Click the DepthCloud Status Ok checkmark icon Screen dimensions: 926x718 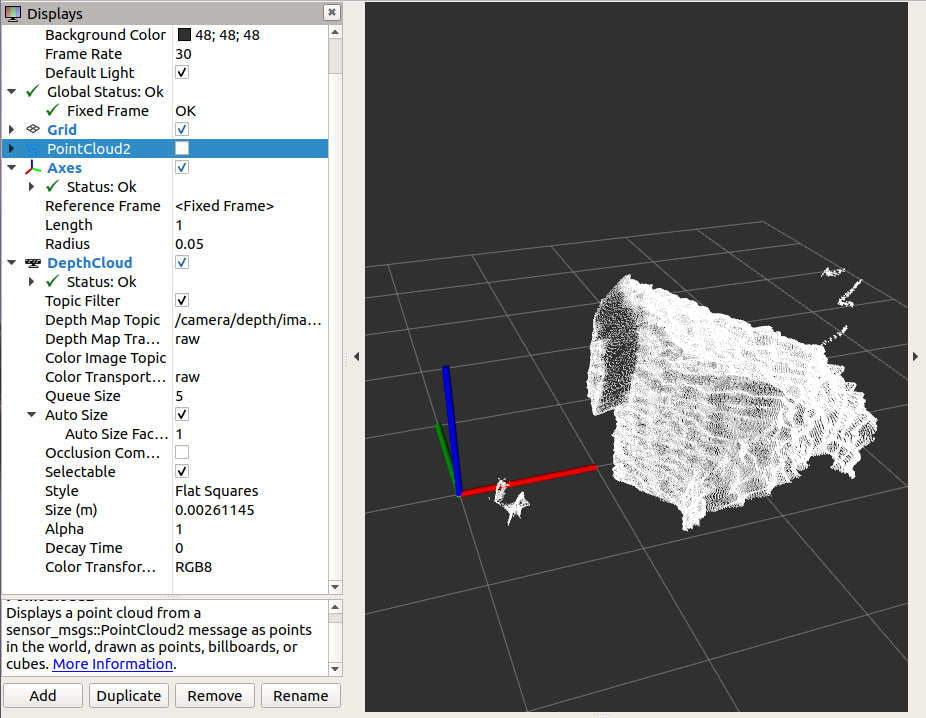click(53, 282)
